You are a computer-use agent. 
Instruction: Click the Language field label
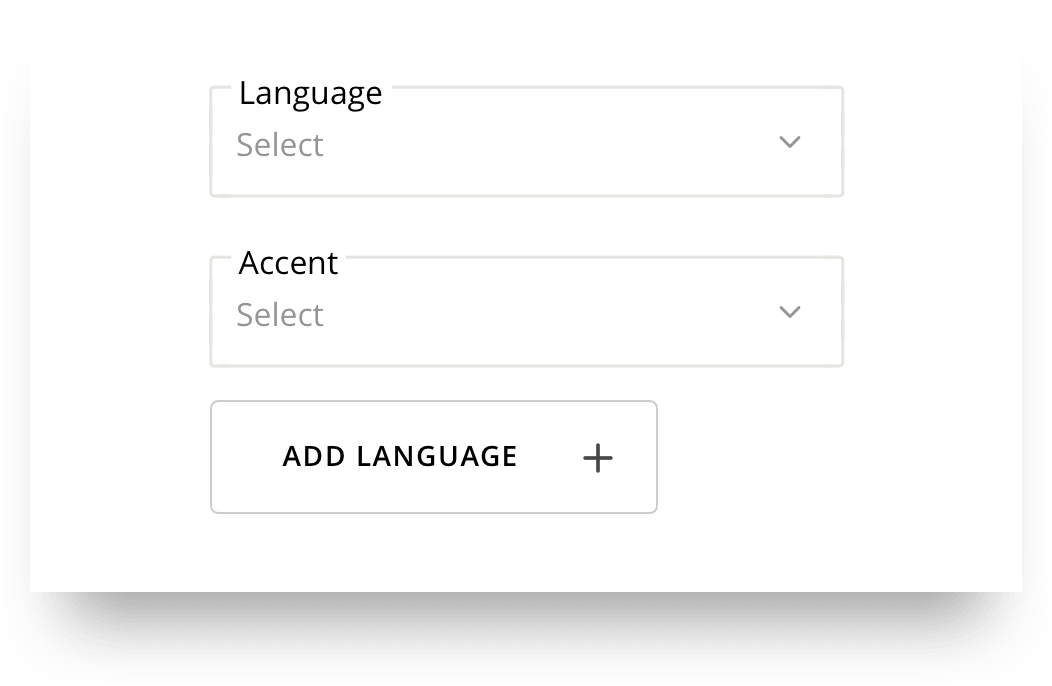(310, 93)
